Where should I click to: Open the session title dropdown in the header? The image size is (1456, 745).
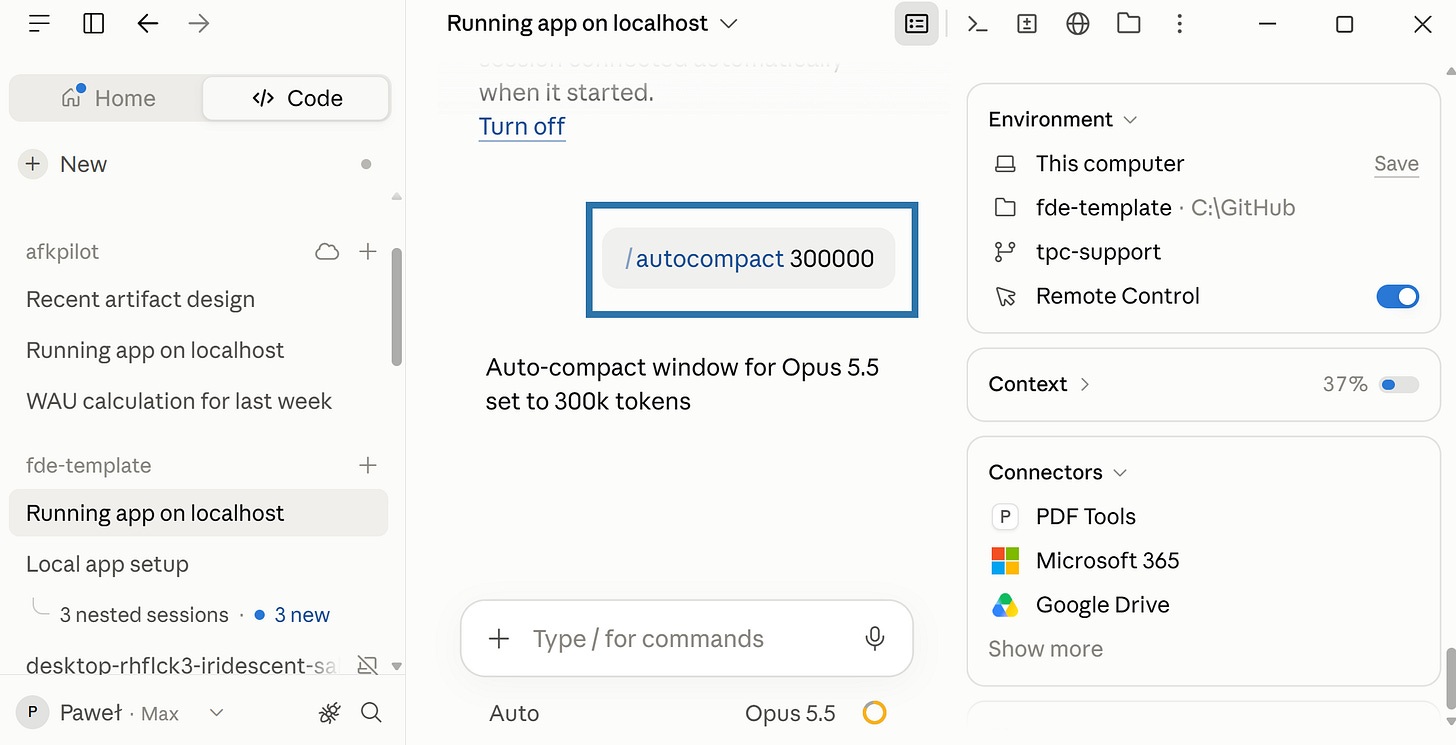(x=592, y=23)
